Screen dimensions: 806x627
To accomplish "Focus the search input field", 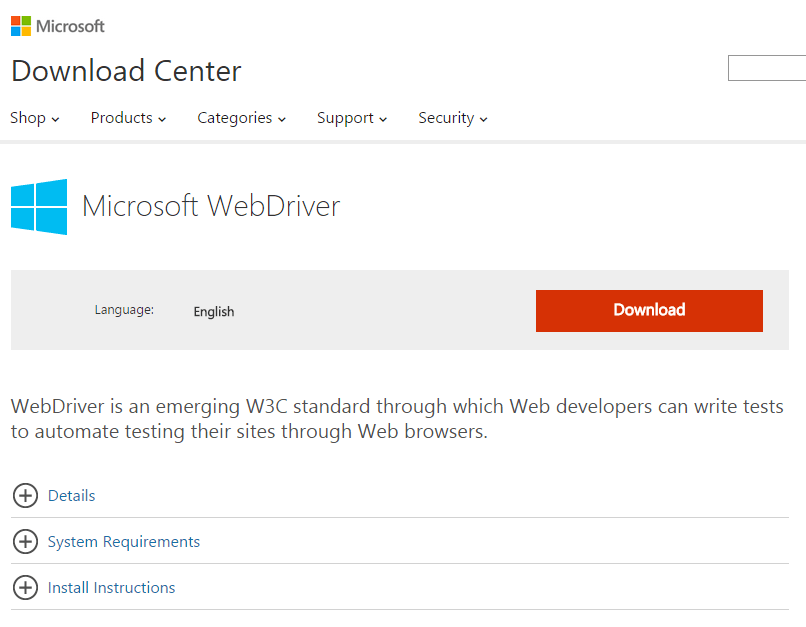I will point(767,68).
